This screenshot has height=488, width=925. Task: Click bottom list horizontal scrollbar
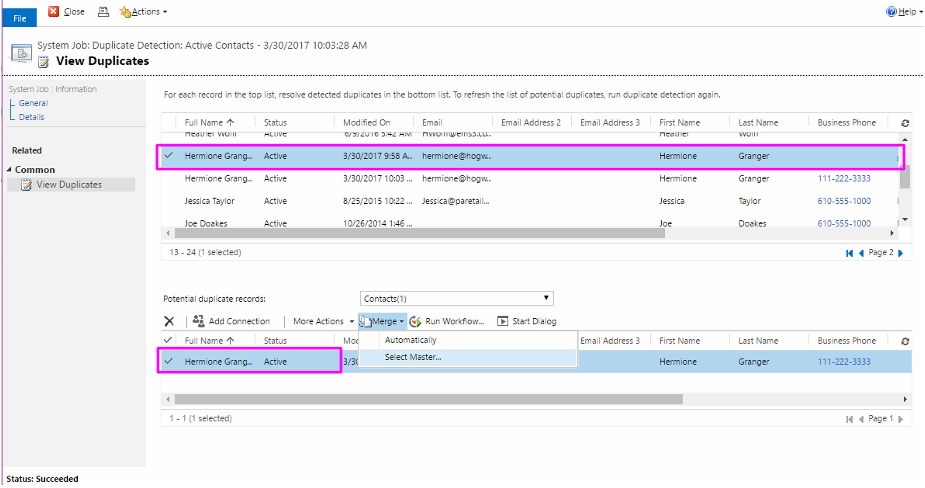428,399
